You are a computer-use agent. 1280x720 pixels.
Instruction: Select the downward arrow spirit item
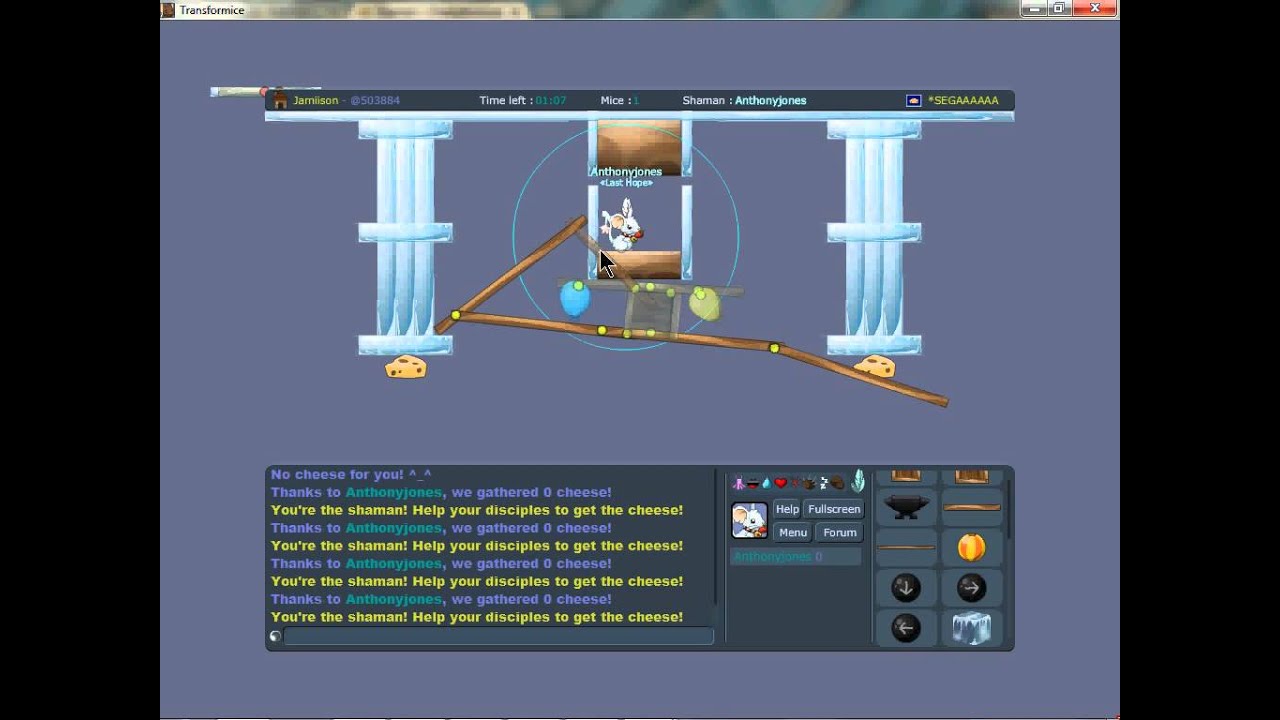coord(906,588)
